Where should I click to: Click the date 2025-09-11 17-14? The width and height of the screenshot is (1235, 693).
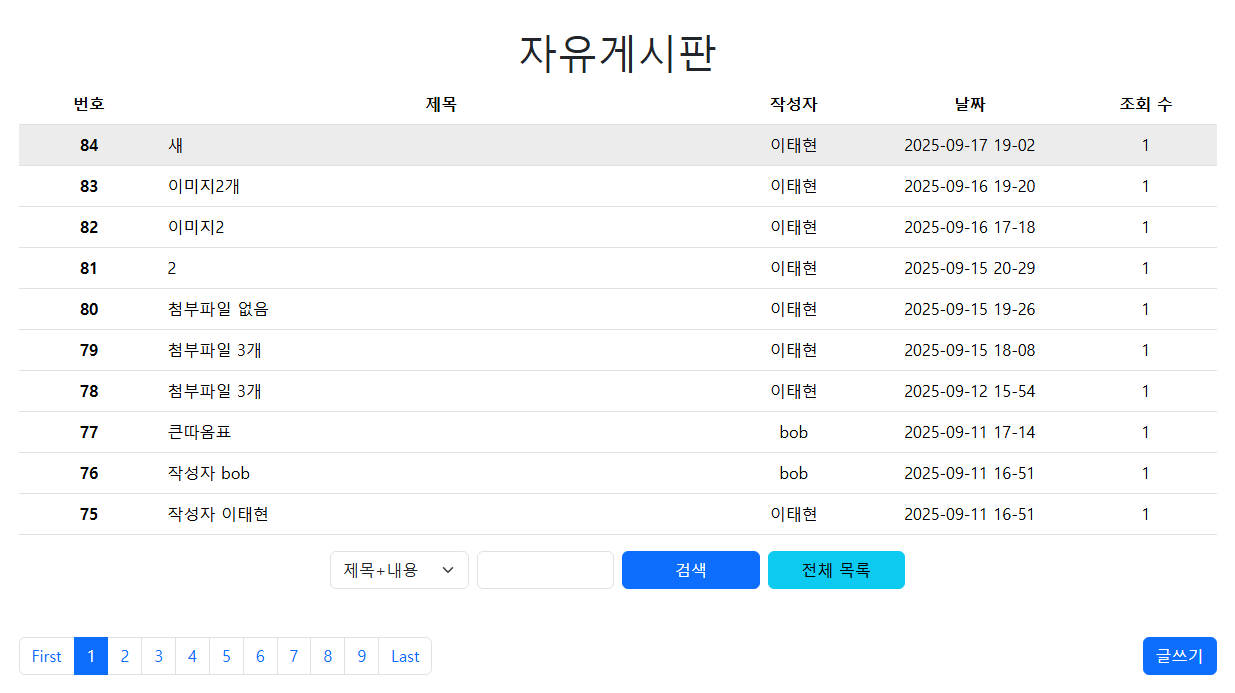click(x=970, y=432)
